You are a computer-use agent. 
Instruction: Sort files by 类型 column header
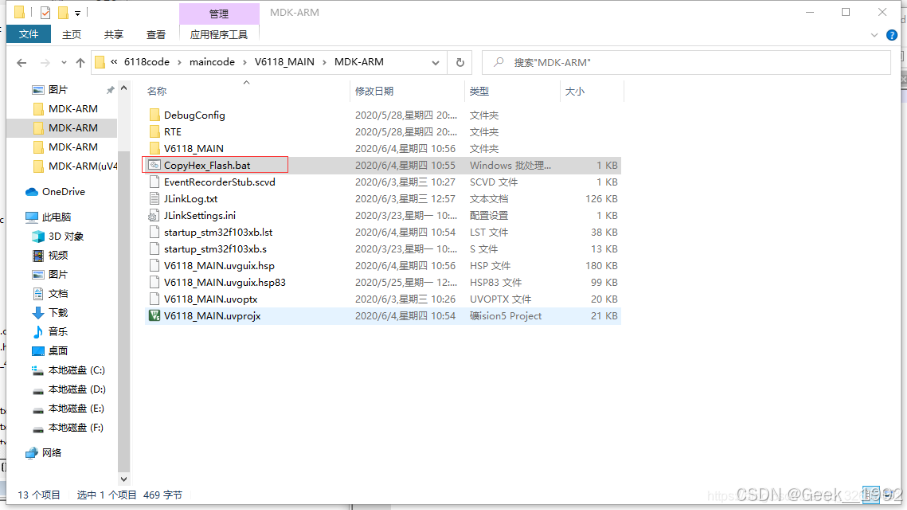(x=479, y=91)
